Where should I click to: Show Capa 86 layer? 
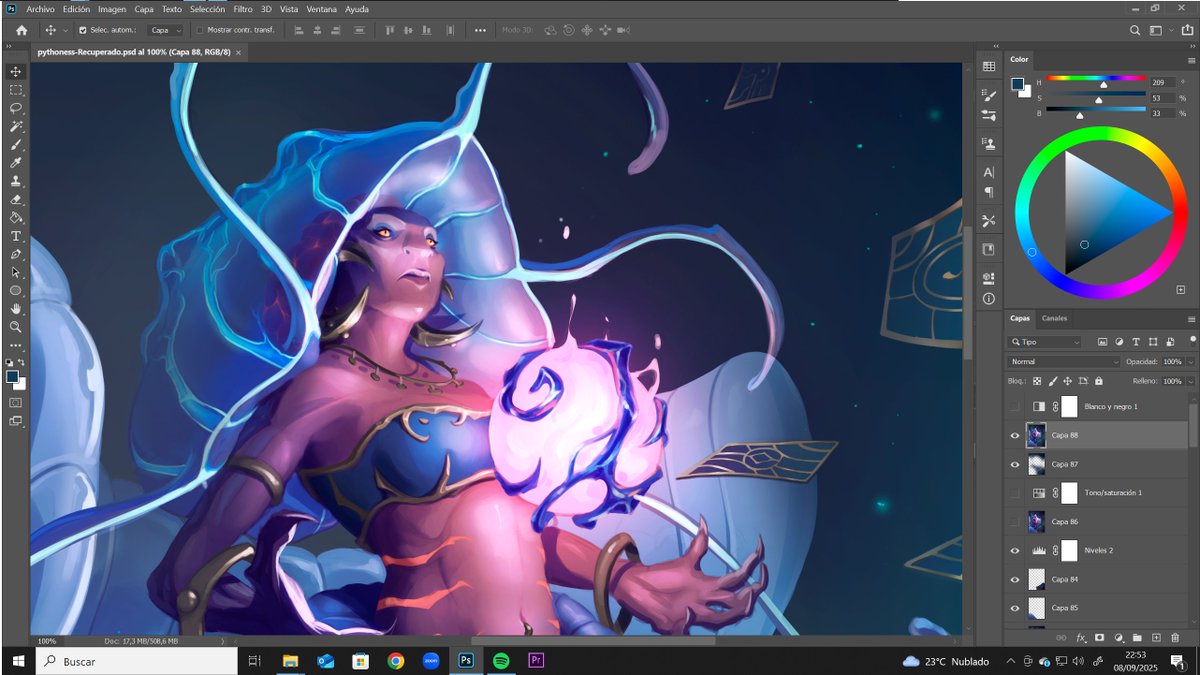[x=1015, y=522]
